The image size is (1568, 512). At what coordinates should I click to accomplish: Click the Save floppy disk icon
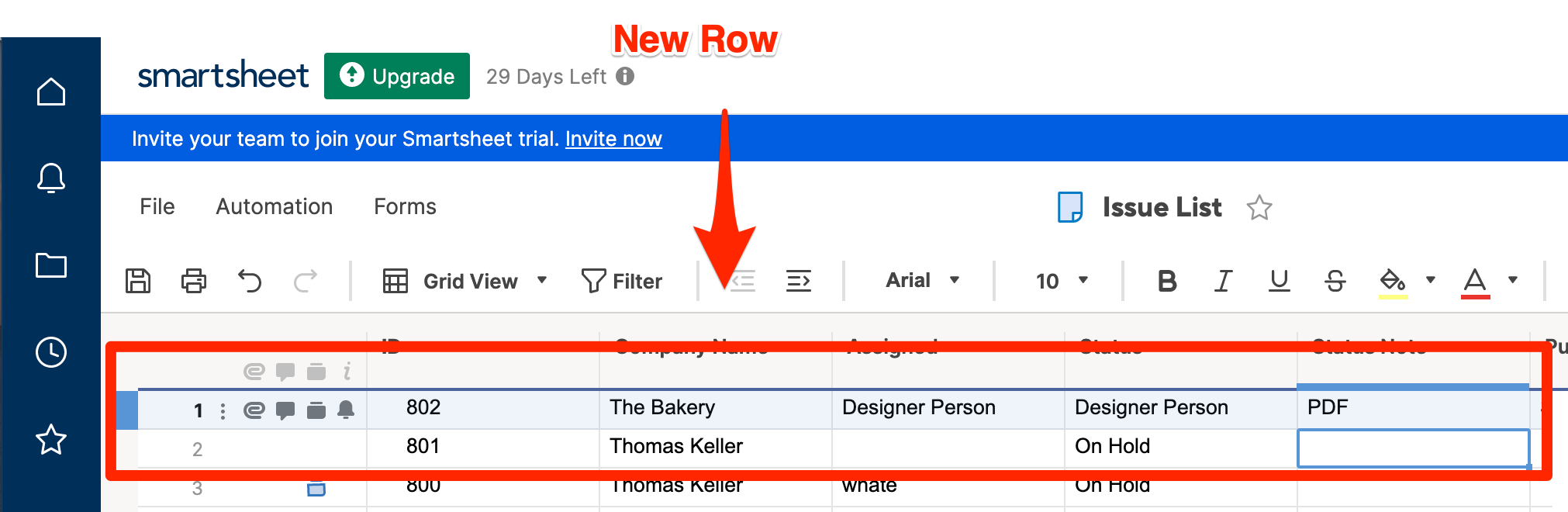tap(138, 281)
